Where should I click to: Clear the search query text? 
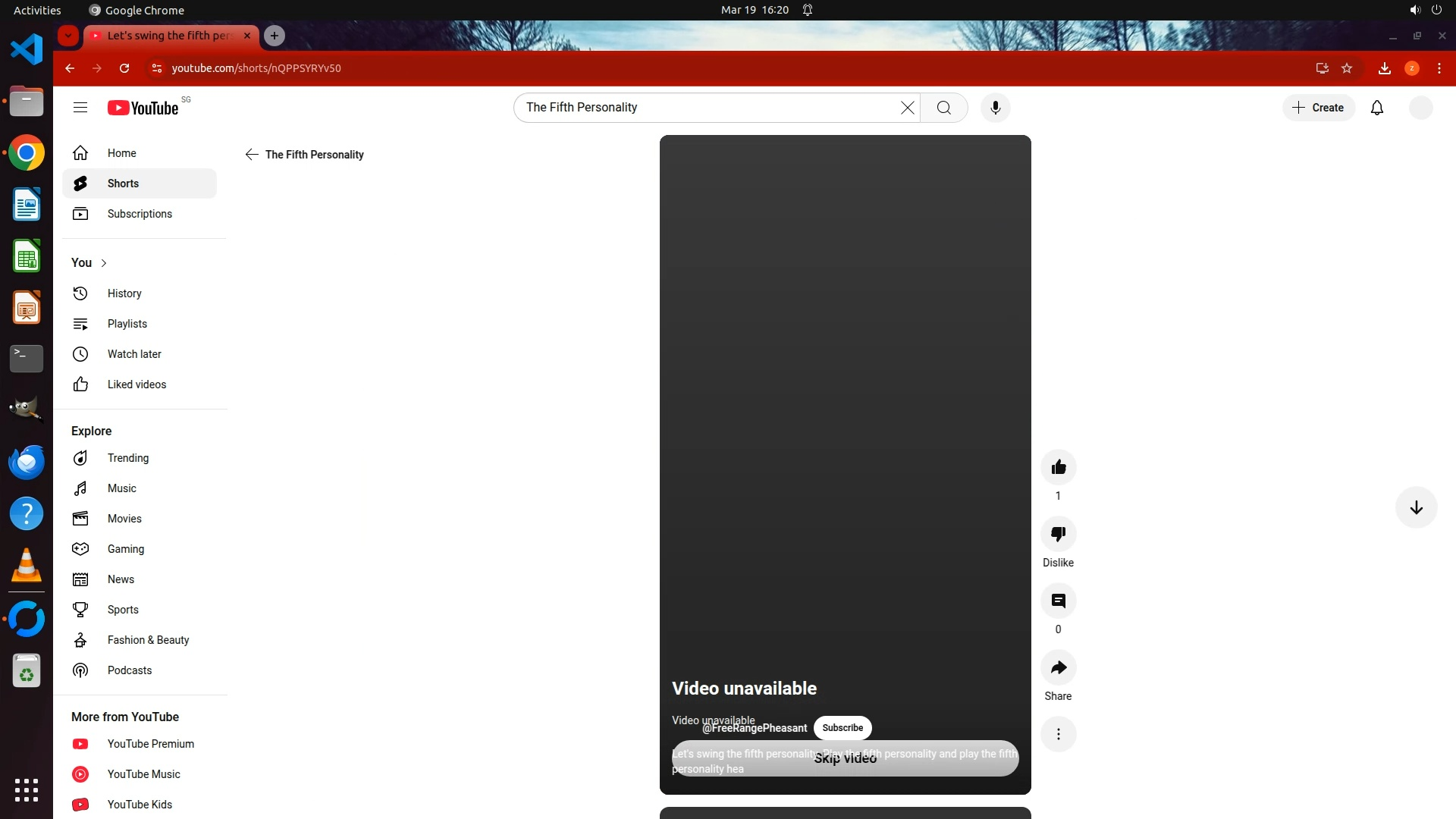point(907,108)
